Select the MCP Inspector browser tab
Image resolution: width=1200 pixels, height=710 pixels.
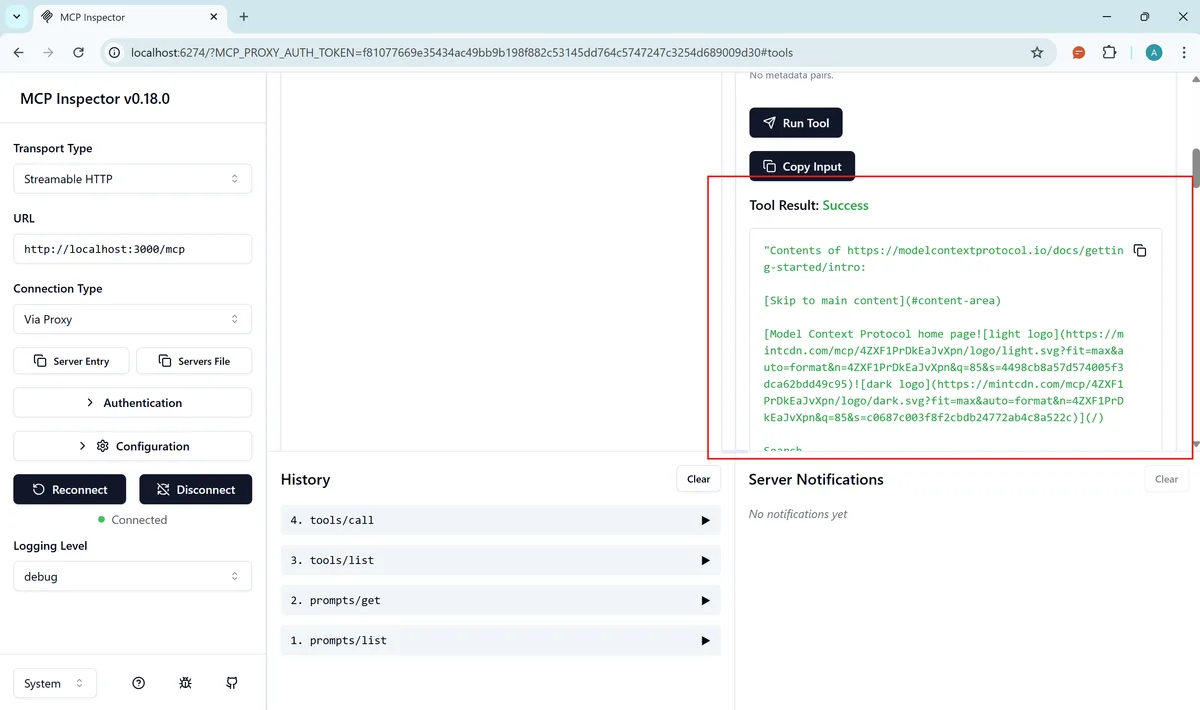[129, 17]
